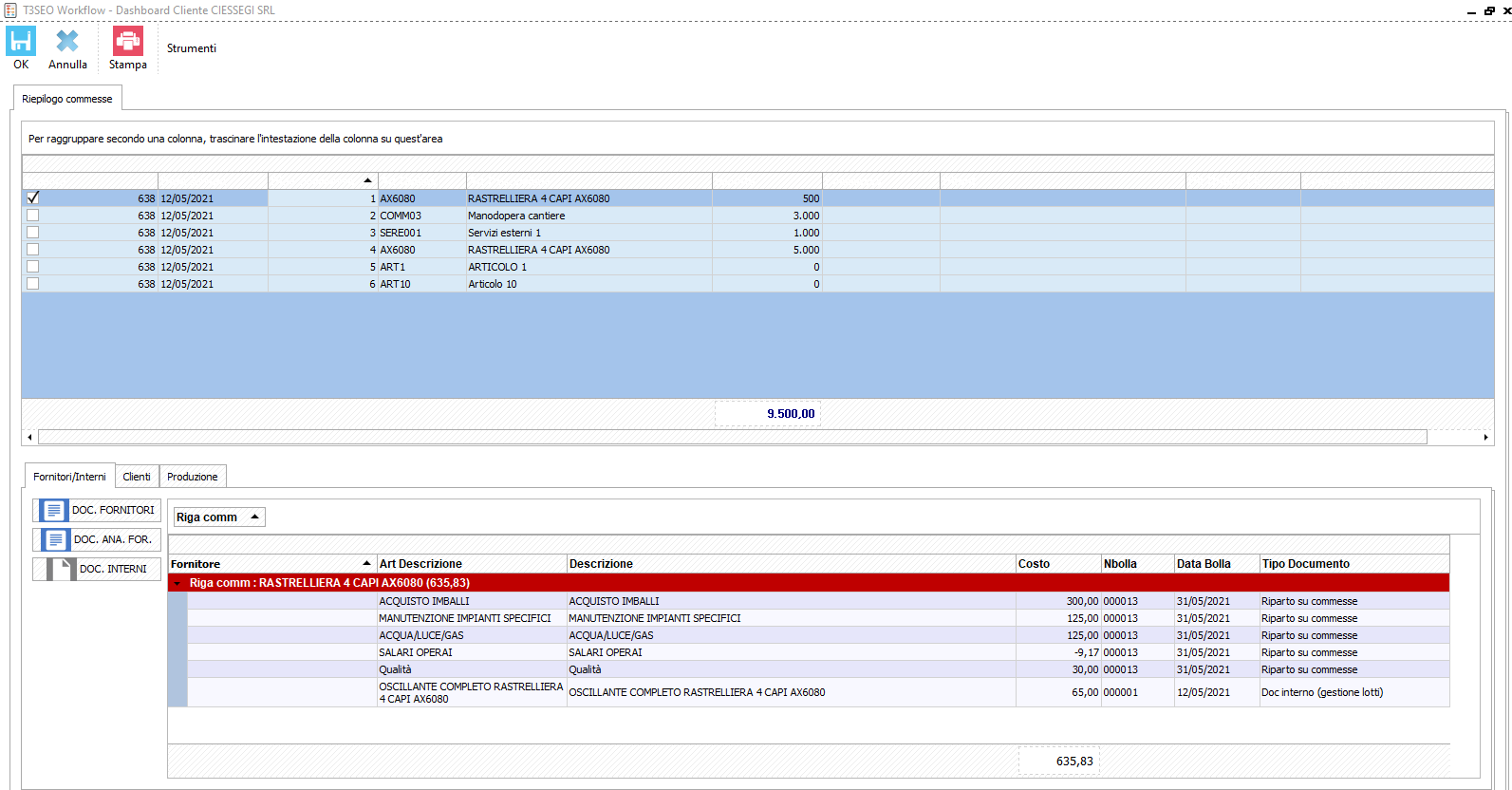Viewport: 1512px width, 790px height.
Task: Sort by the Fornitore column header
Action: click(271, 564)
